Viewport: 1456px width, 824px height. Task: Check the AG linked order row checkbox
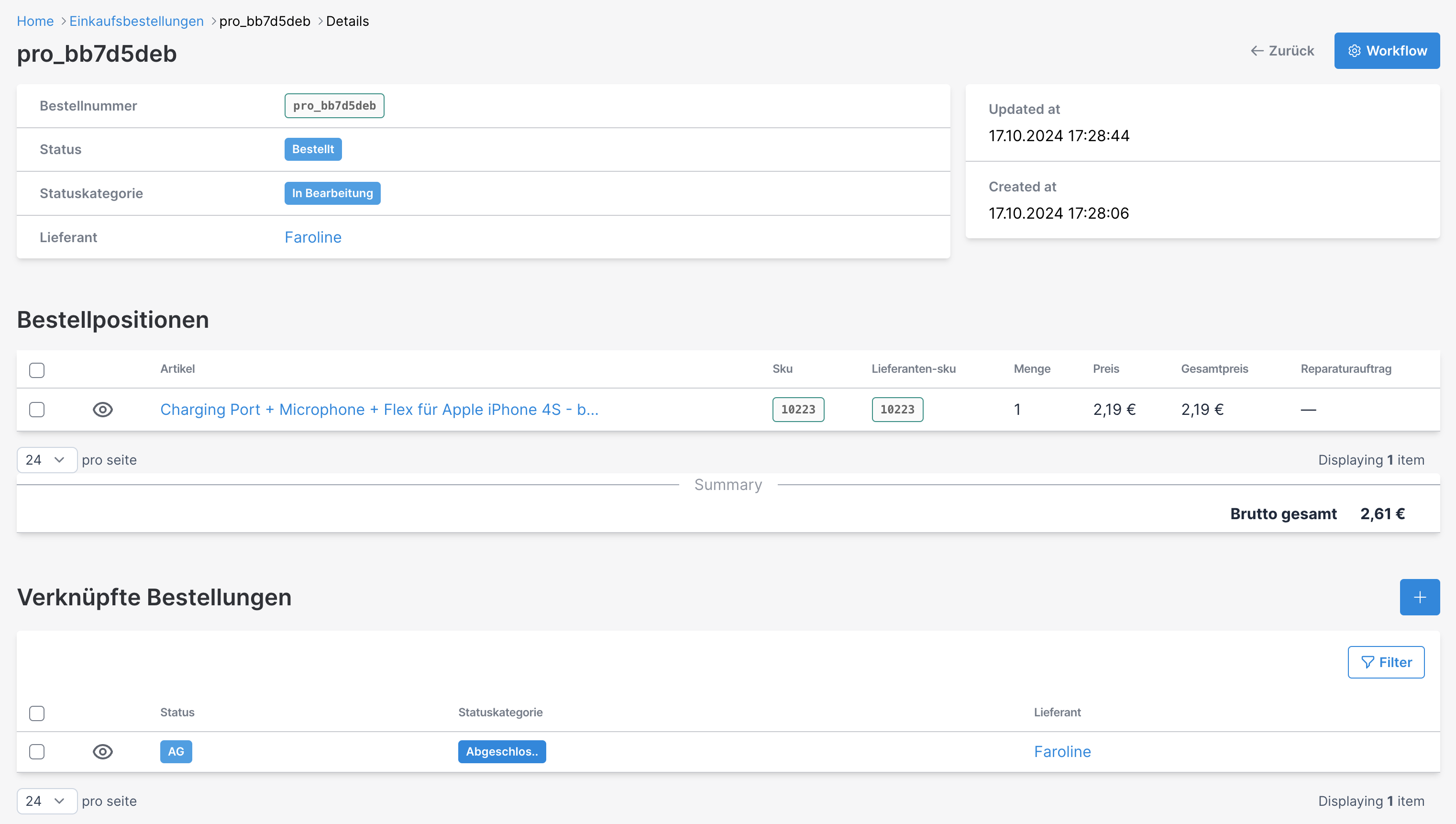[37, 752]
